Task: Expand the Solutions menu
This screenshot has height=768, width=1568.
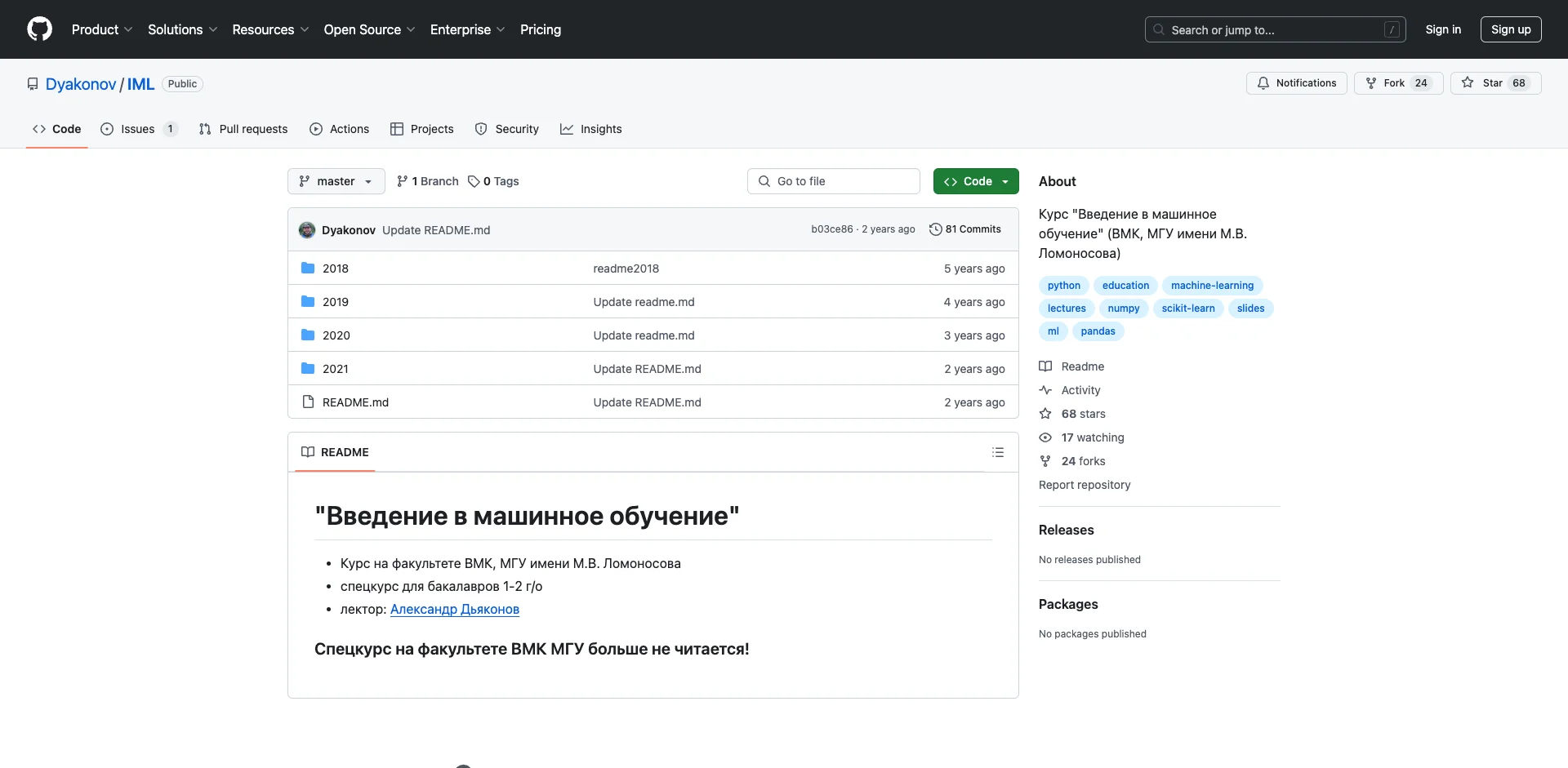Action: (x=183, y=29)
